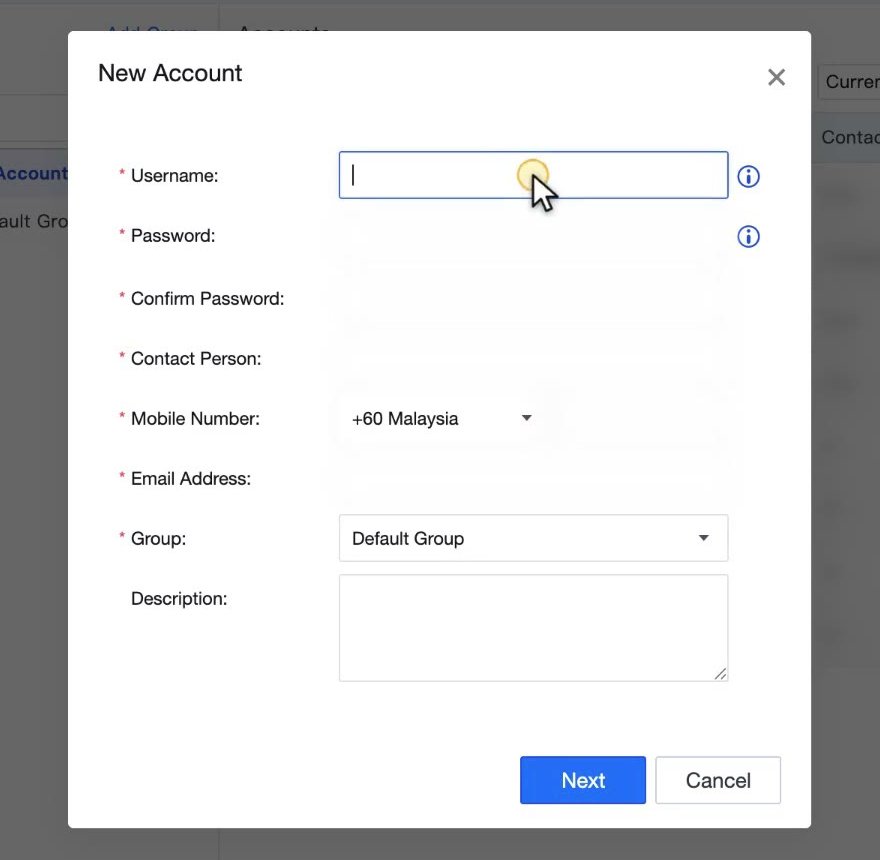Click the Description resize handle corner
The width and height of the screenshot is (880, 860).
[x=721, y=674]
